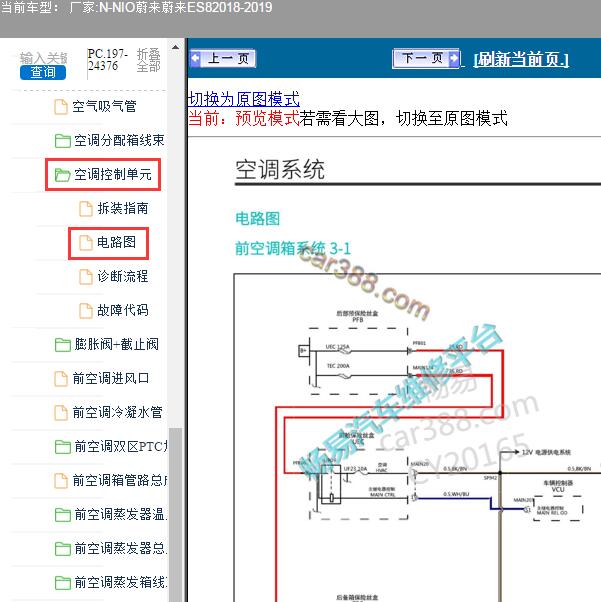Expand the 空调分配箱线束 folder icon

click(x=62, y=141)
